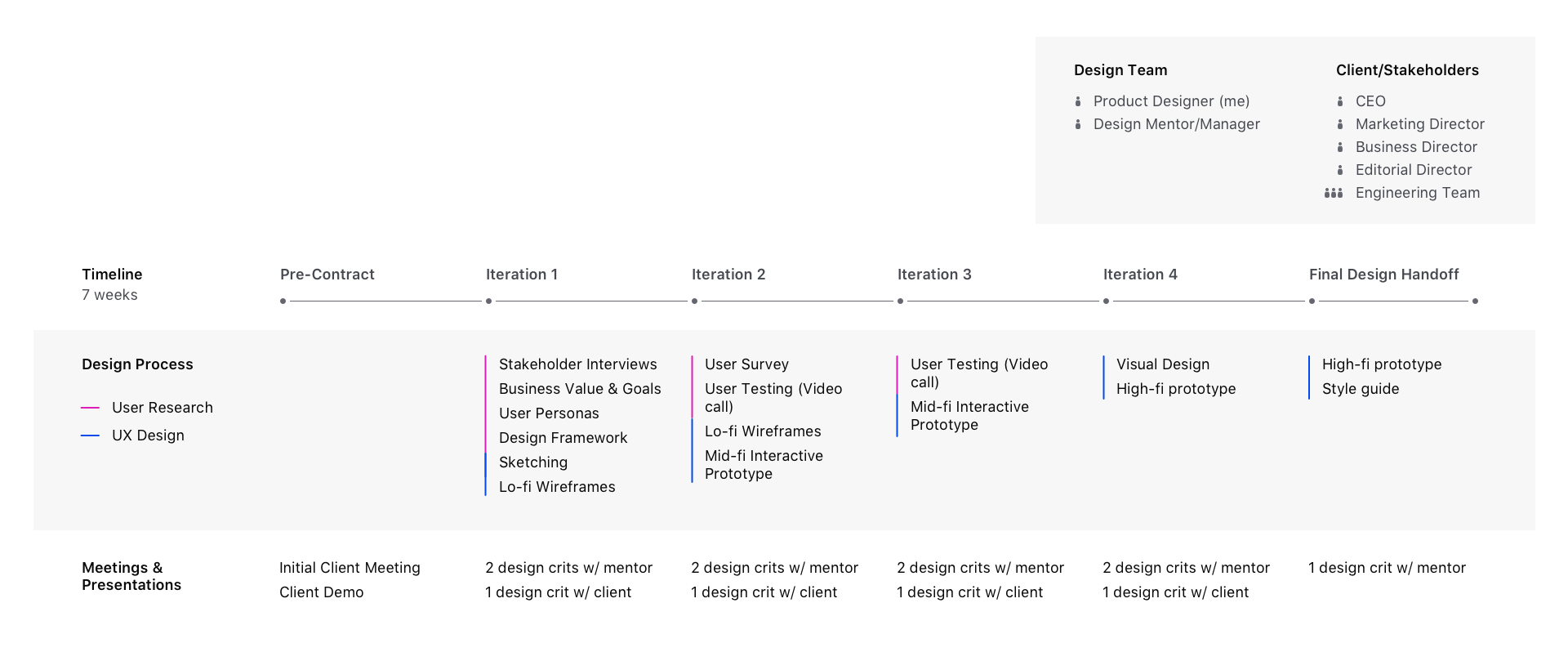Click the blue UX Design legend line
Screen dimensions: 1568x670
click(91, 435)
